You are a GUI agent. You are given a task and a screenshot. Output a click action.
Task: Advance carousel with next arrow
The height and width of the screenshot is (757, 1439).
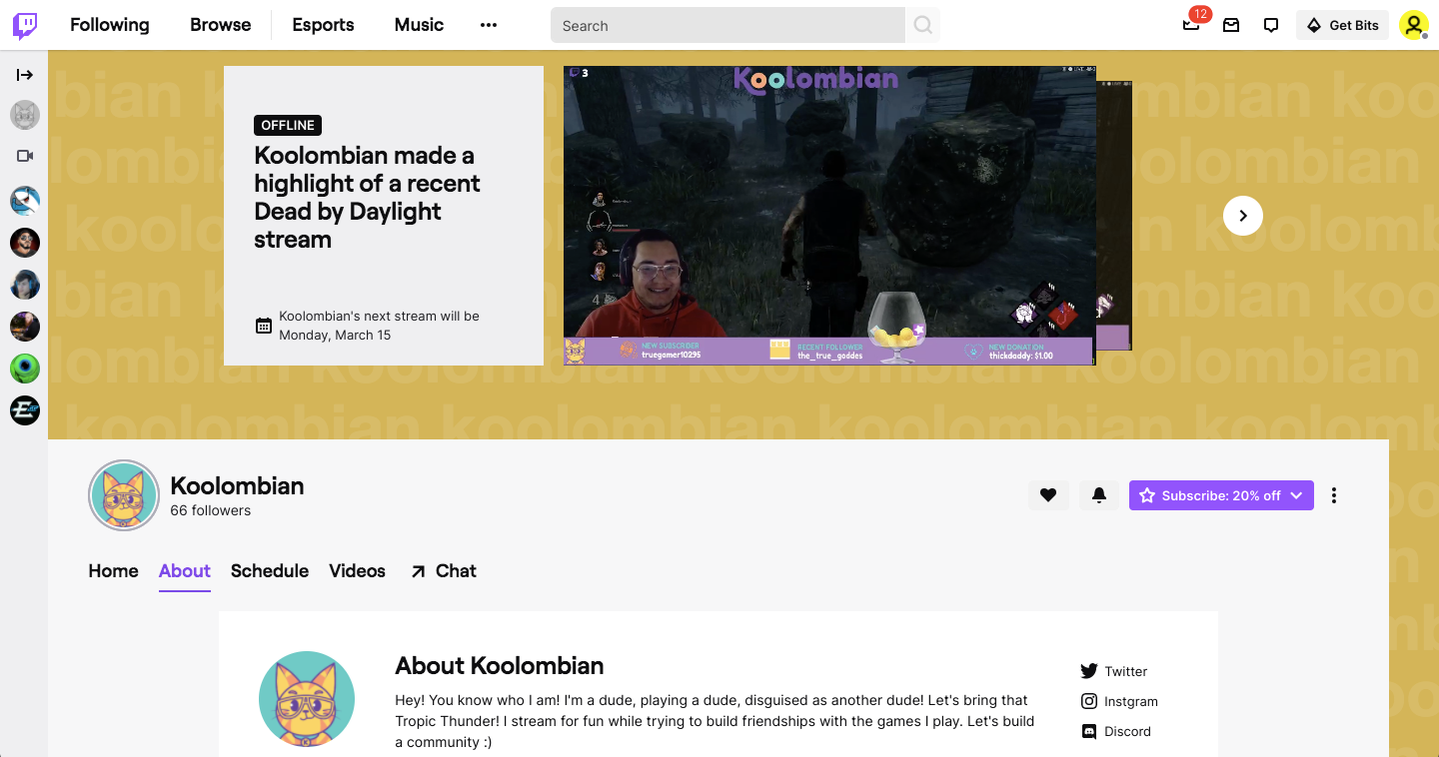pos(1243,215)
